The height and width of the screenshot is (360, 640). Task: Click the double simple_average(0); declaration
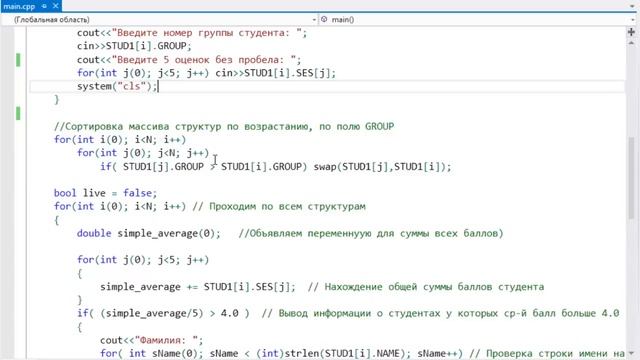(x=149, y=233)
